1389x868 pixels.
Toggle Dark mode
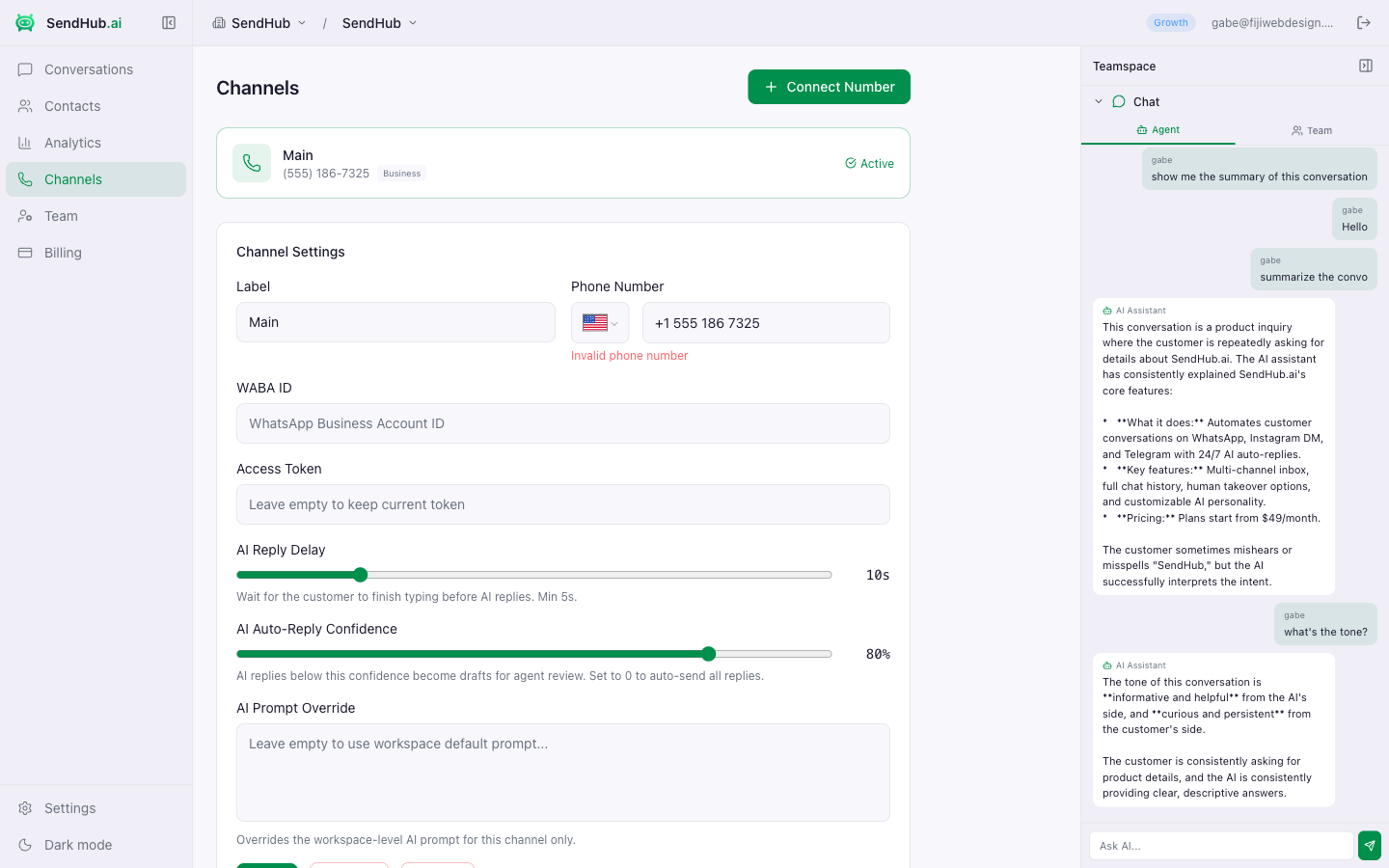(x=96, y=845)
